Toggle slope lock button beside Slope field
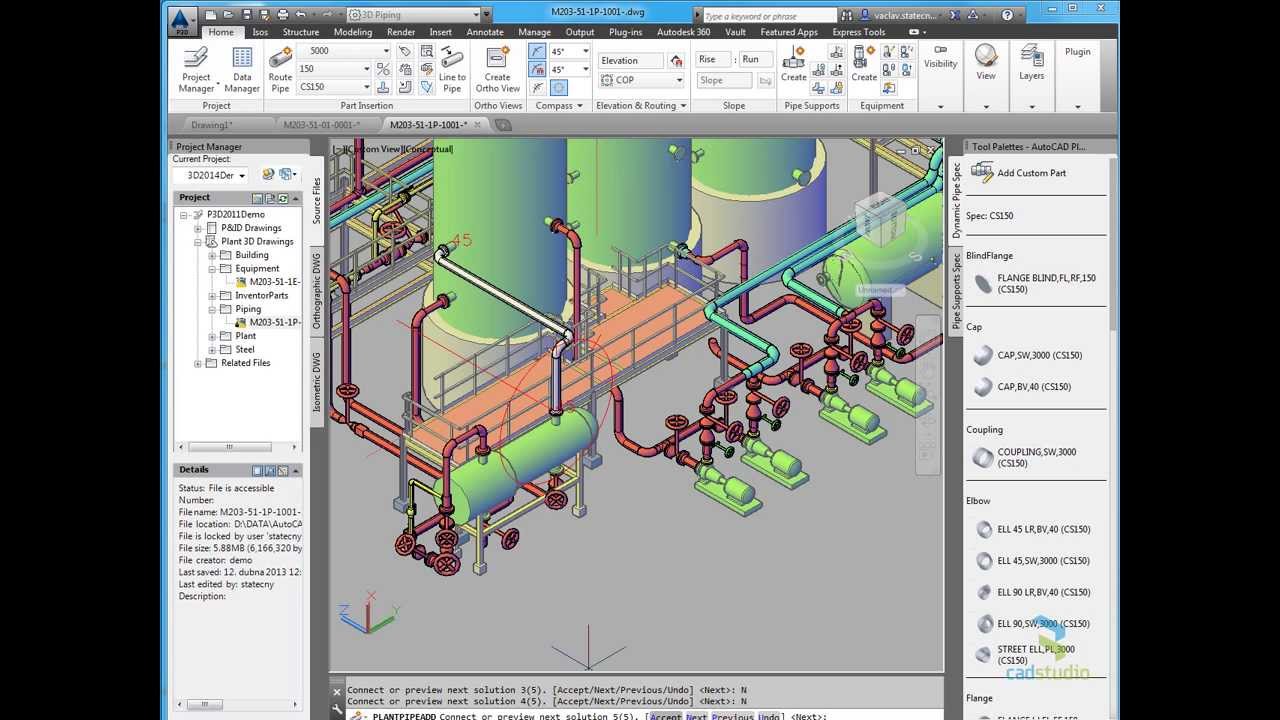This screenshot has width=1280, height=720. pos(765,80)
